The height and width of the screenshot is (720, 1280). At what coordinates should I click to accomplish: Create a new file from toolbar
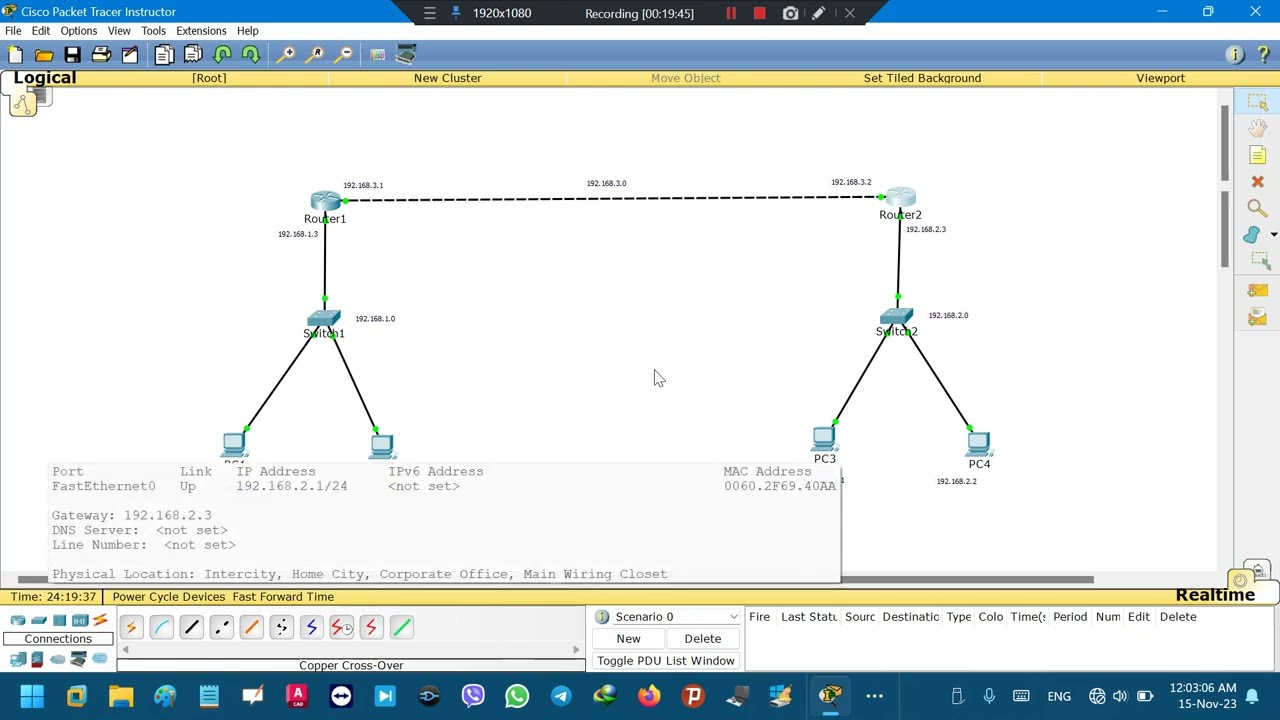(x=15, y=54)
